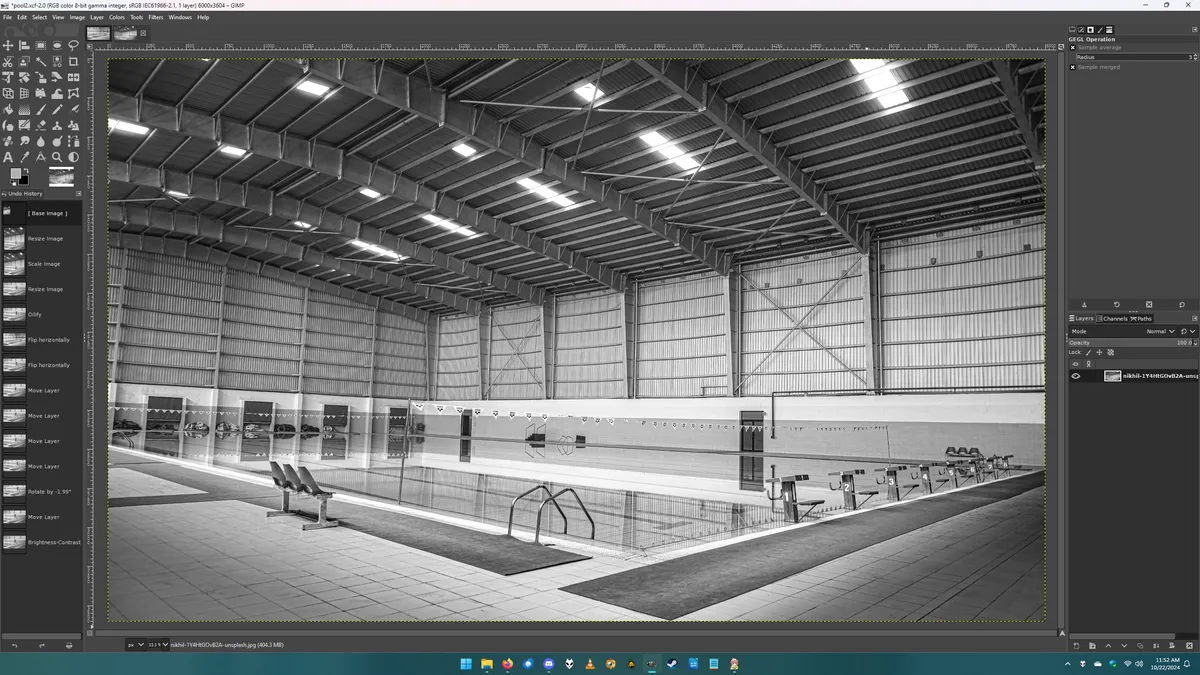Click the redo arrow below Undo History
The width and height of the screenshot is (1200, 675).
pyautogui.click(x=41, y=645)
